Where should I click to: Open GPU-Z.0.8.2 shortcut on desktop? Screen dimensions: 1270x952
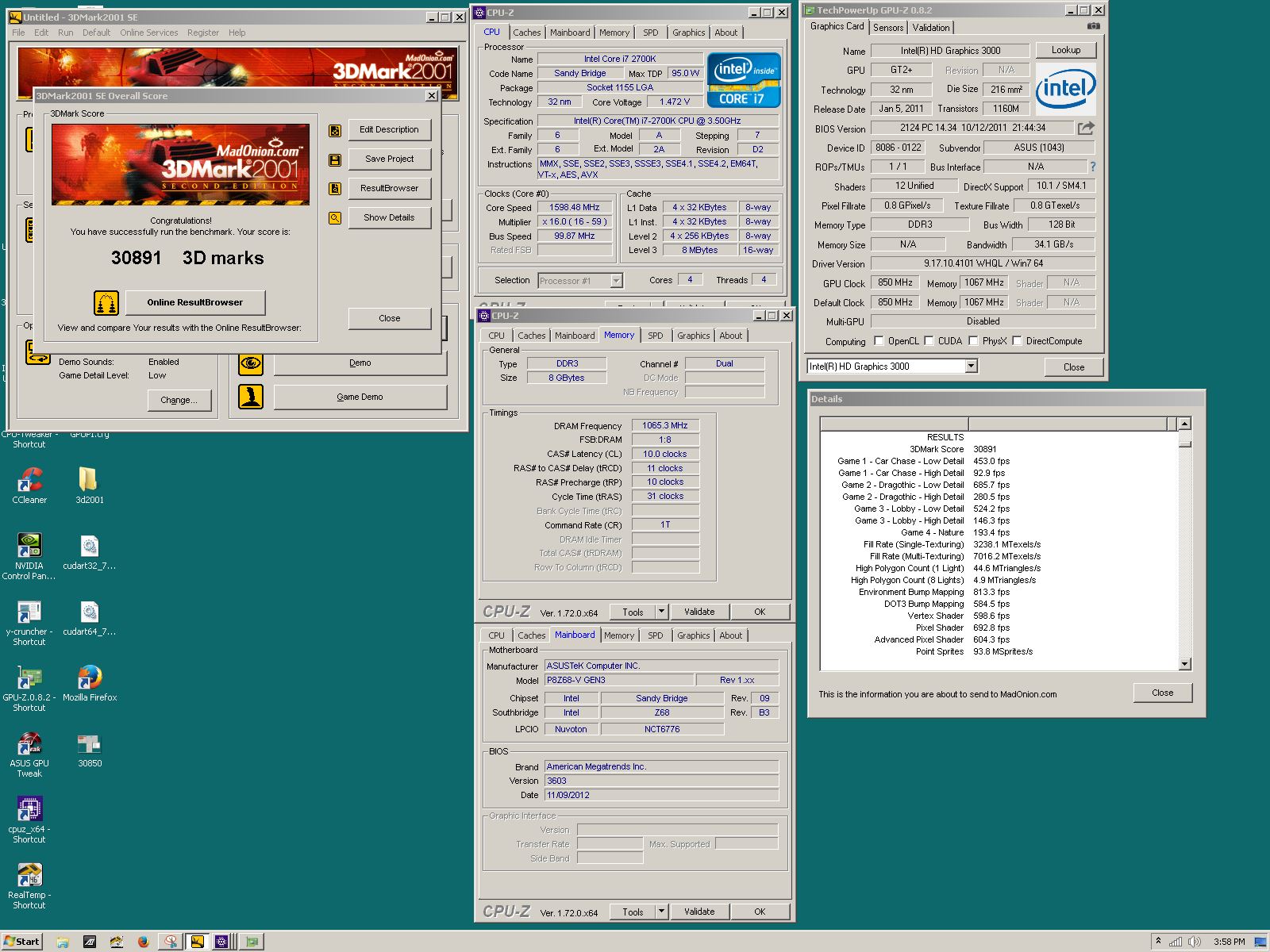tap(29, 688)
